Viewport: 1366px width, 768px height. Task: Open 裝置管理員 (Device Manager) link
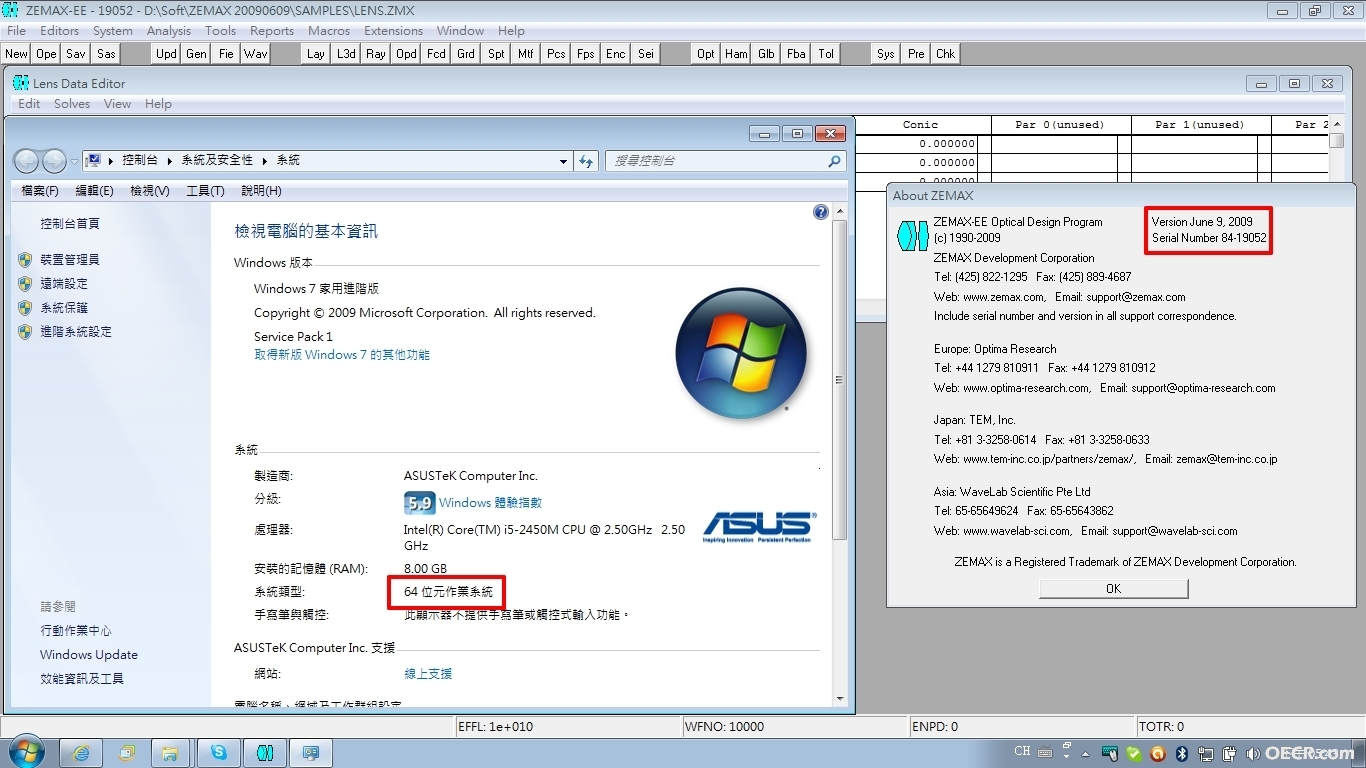click(x=70, y=260)
